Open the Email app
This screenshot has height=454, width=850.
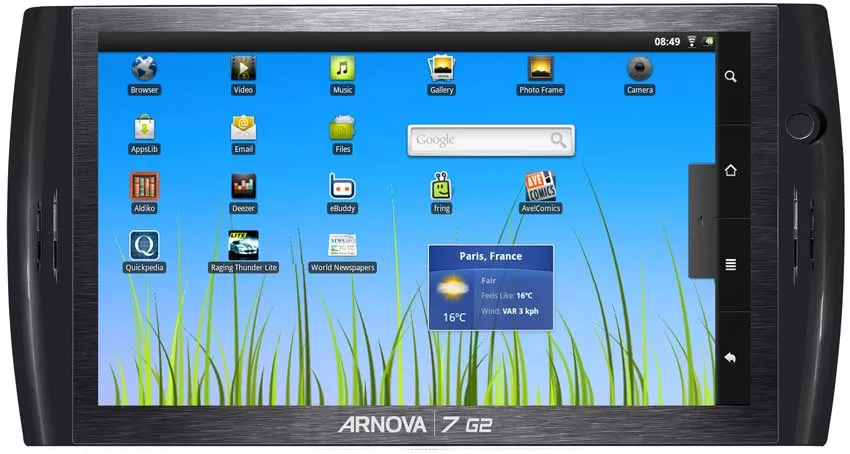[x=243, y=128]
